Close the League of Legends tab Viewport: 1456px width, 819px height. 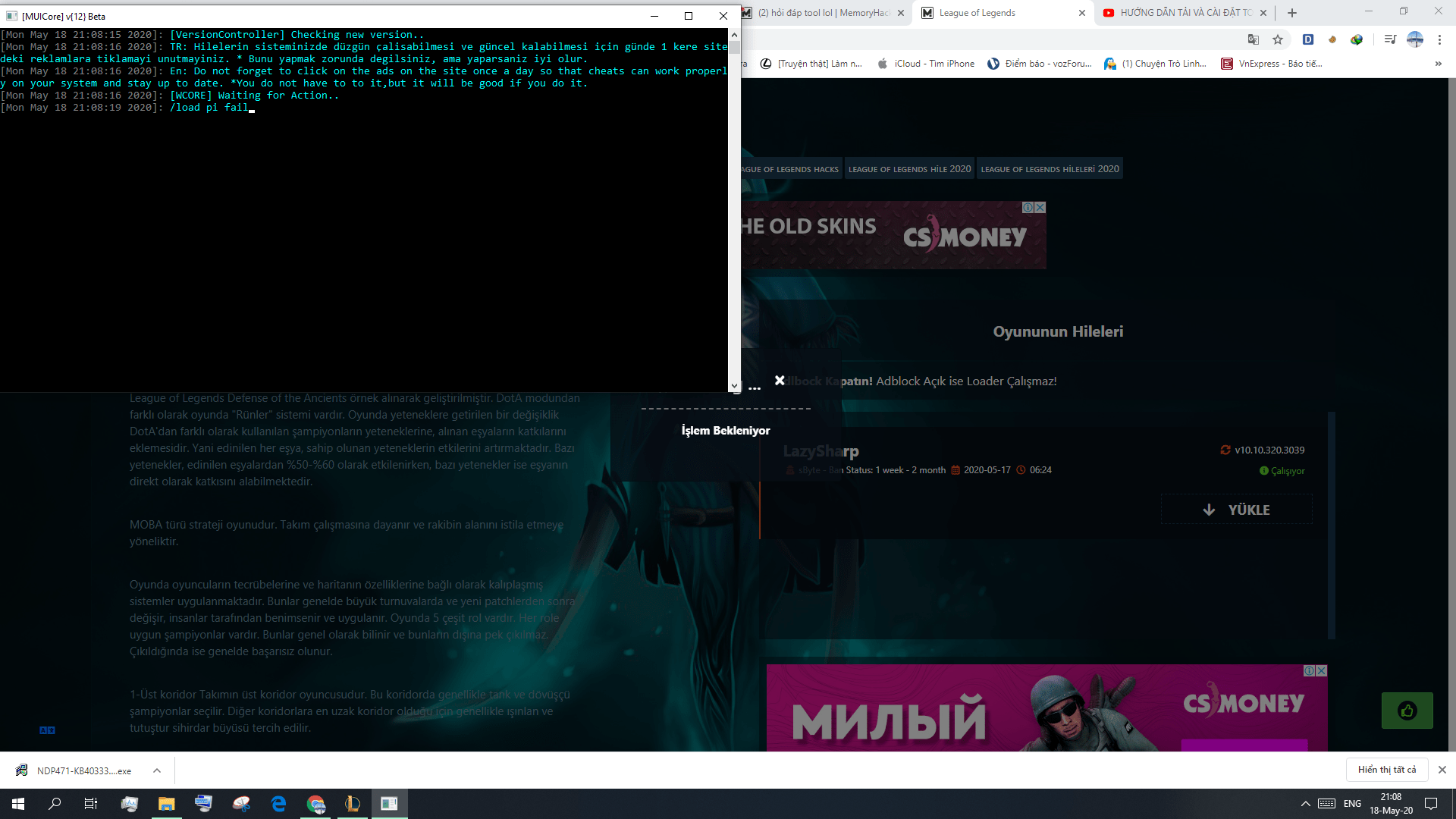tap(1082, 13)
